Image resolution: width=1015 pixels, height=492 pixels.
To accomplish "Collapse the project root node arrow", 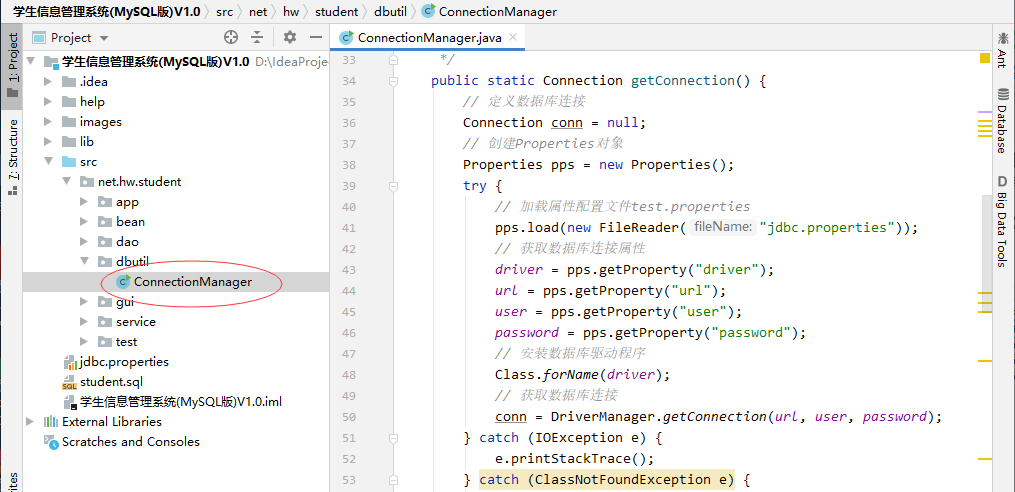I will point(30,62).
